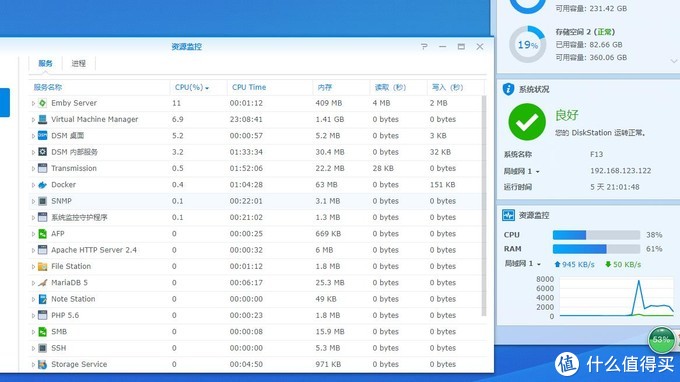Expand the Emby Server row

click(x=33, y=103)
